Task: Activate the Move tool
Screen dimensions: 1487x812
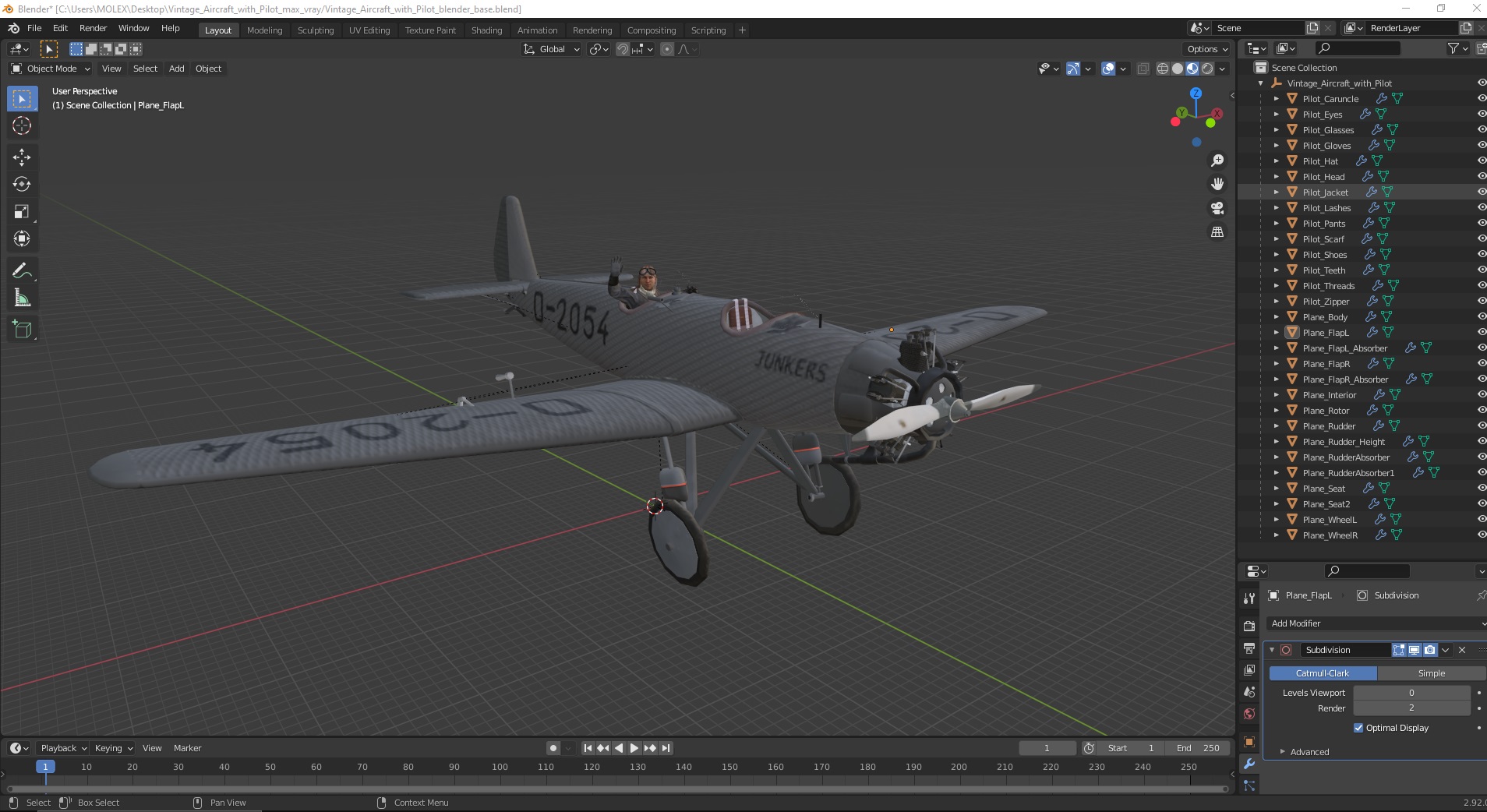Action: click(x=22, y=157)
